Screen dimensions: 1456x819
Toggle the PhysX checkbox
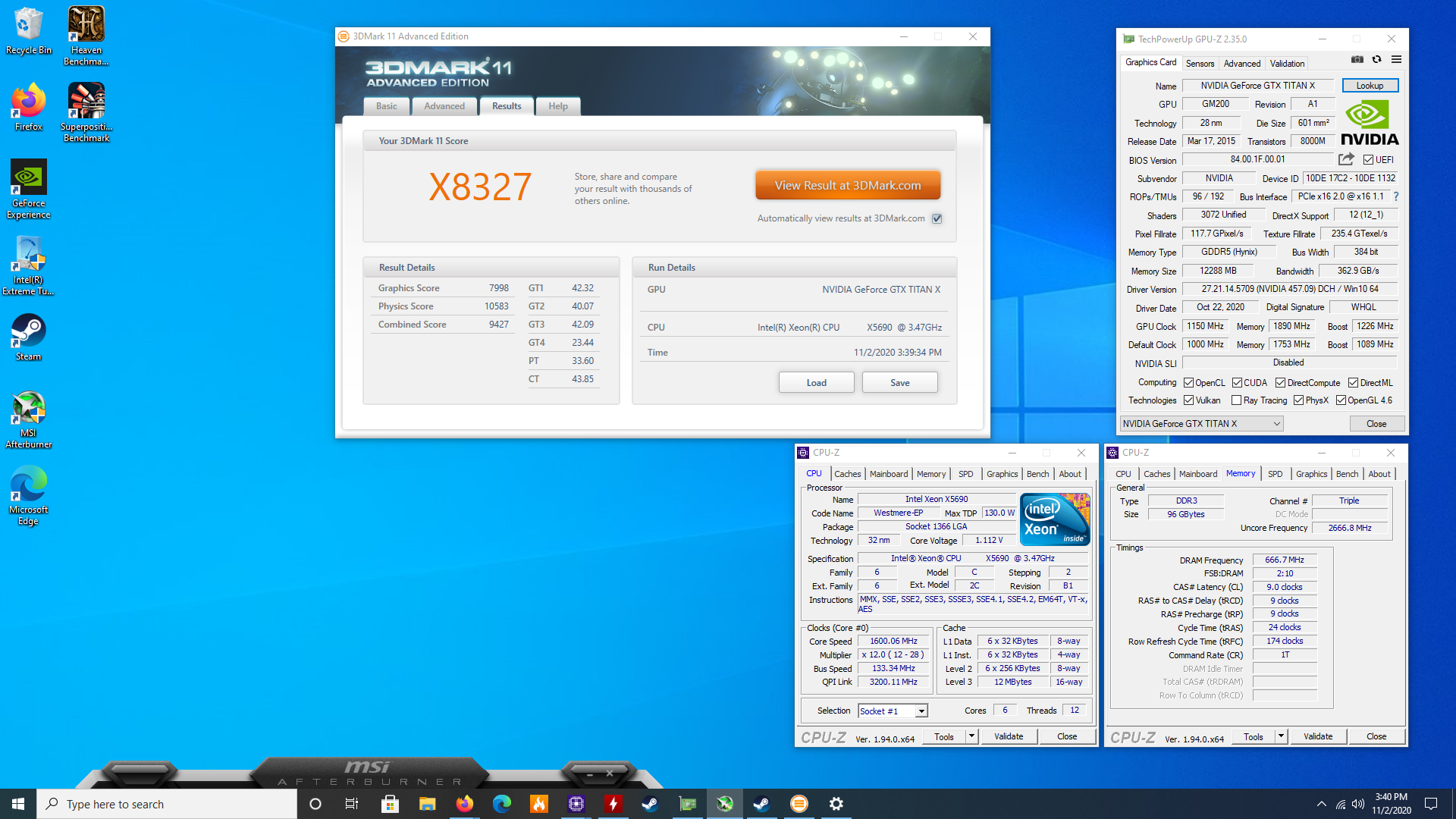(1298, 400)
